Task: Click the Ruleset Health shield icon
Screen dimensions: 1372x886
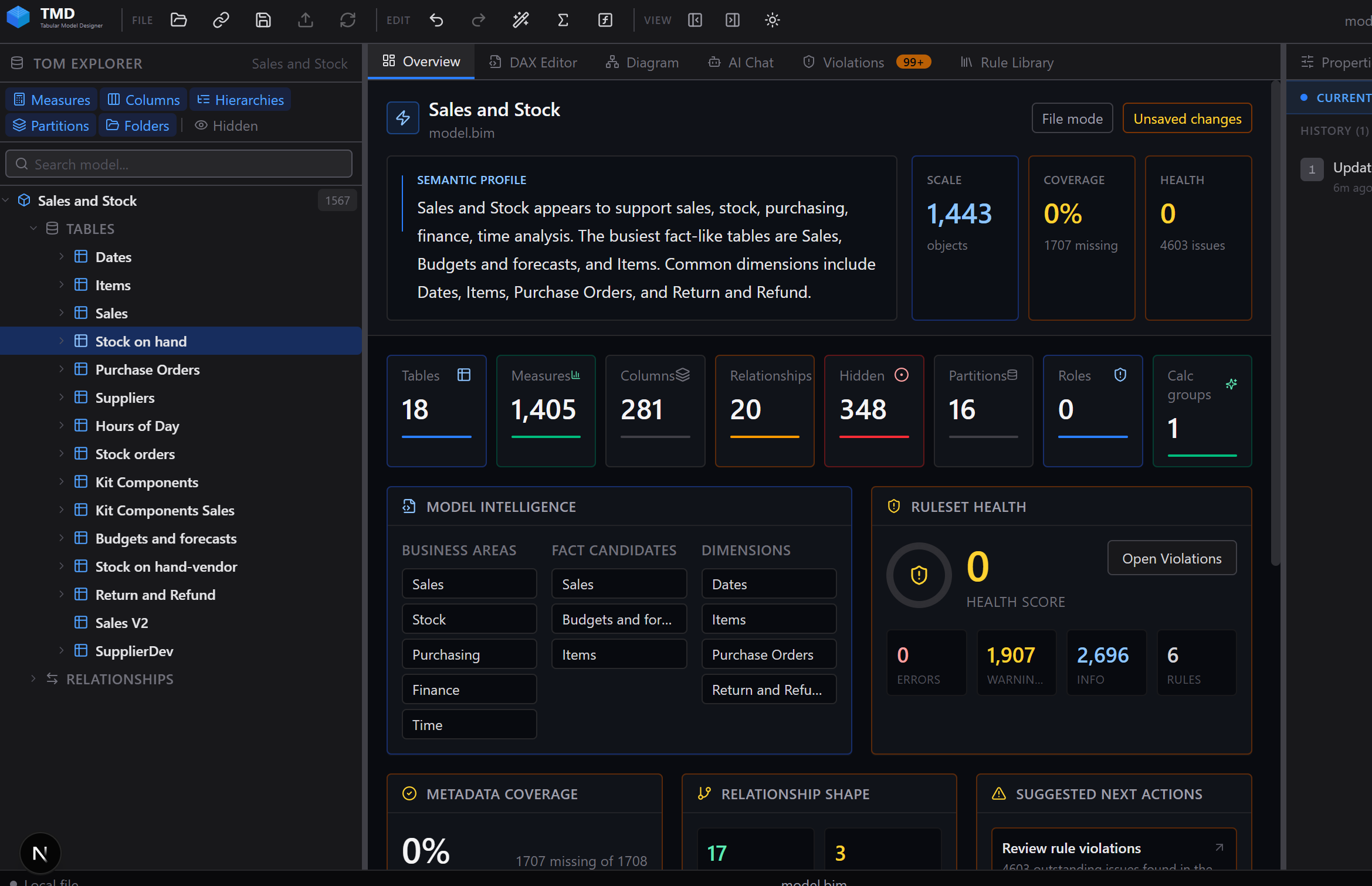Action: point(894,506)
